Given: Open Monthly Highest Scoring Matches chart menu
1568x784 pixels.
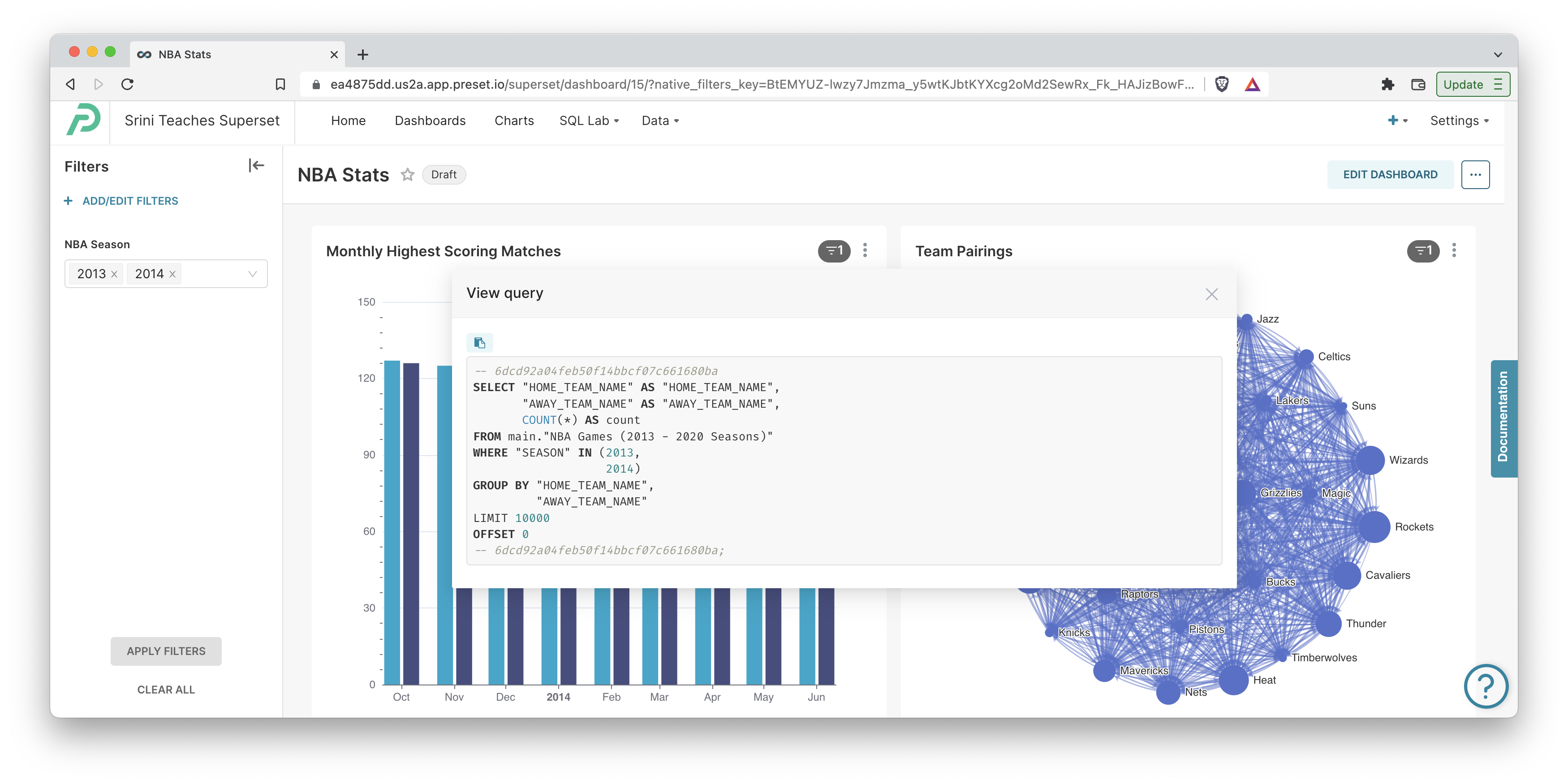Looking at the screenshot, I should 865,250.
